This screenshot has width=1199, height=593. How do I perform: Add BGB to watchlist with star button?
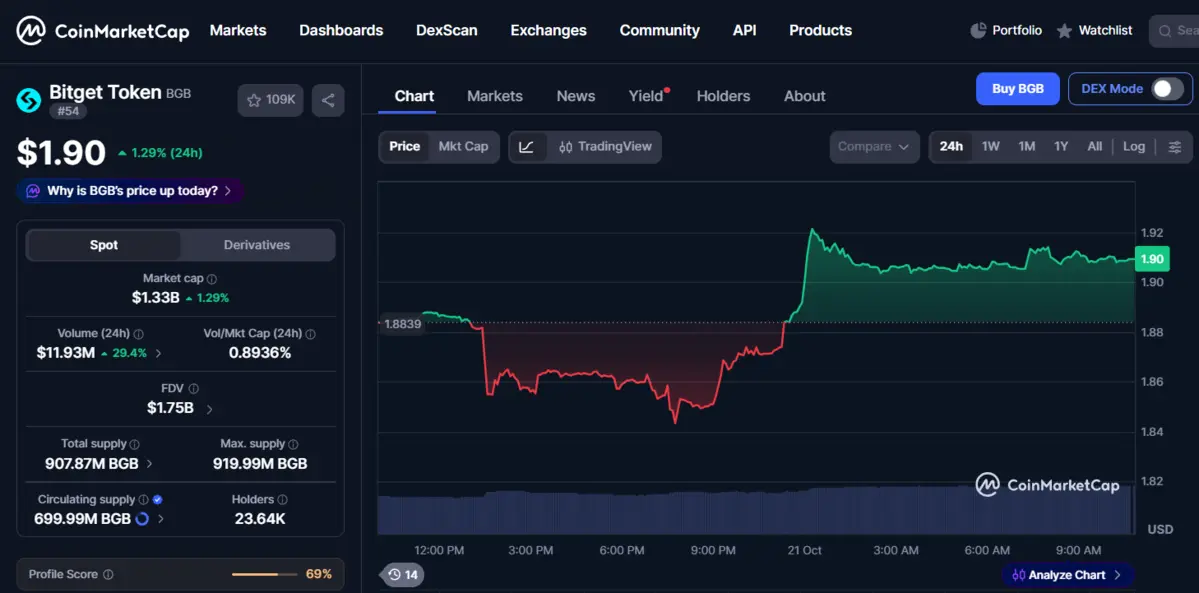[271, 100]
